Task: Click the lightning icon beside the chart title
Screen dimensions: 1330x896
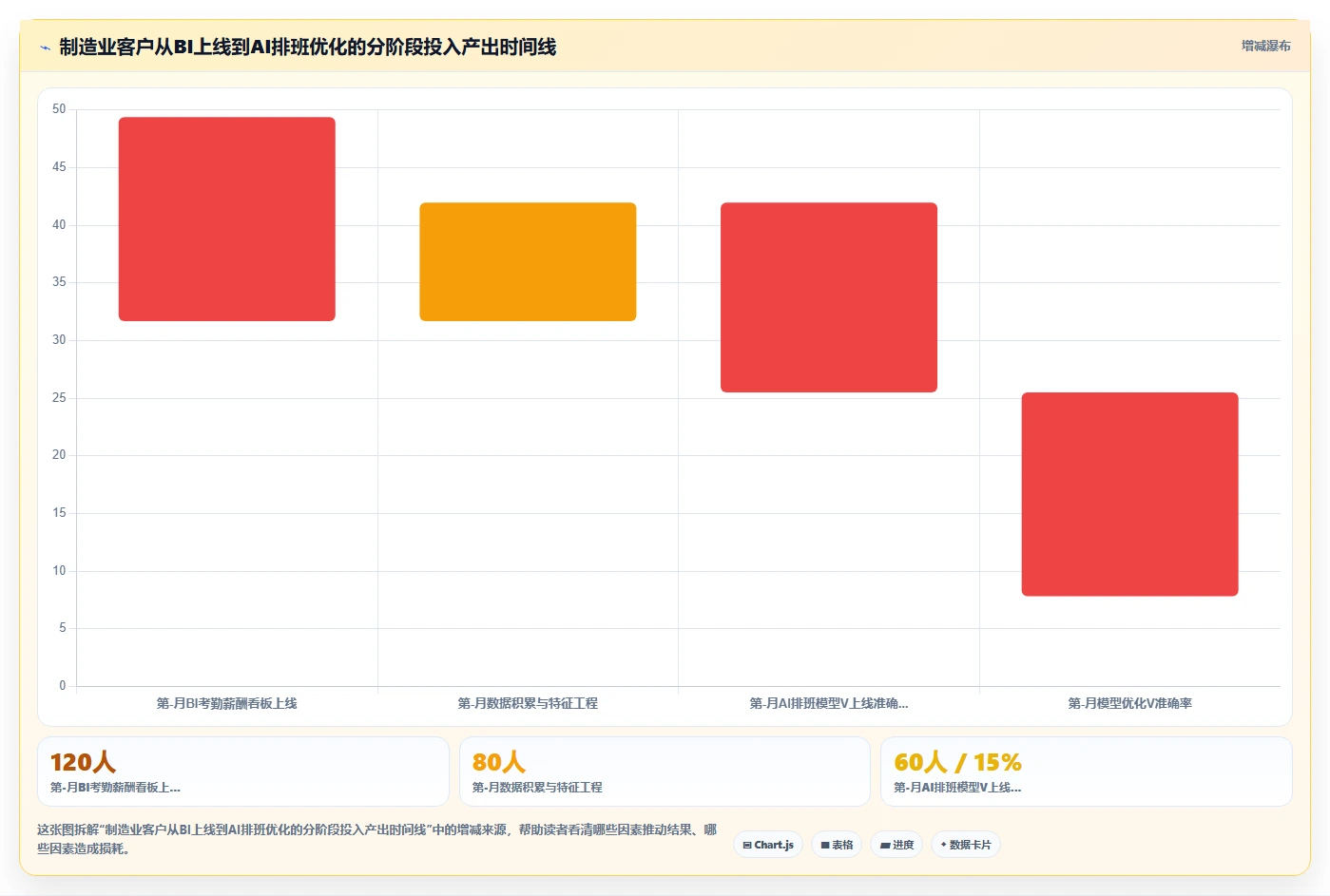Action: [x=45, y=48]
